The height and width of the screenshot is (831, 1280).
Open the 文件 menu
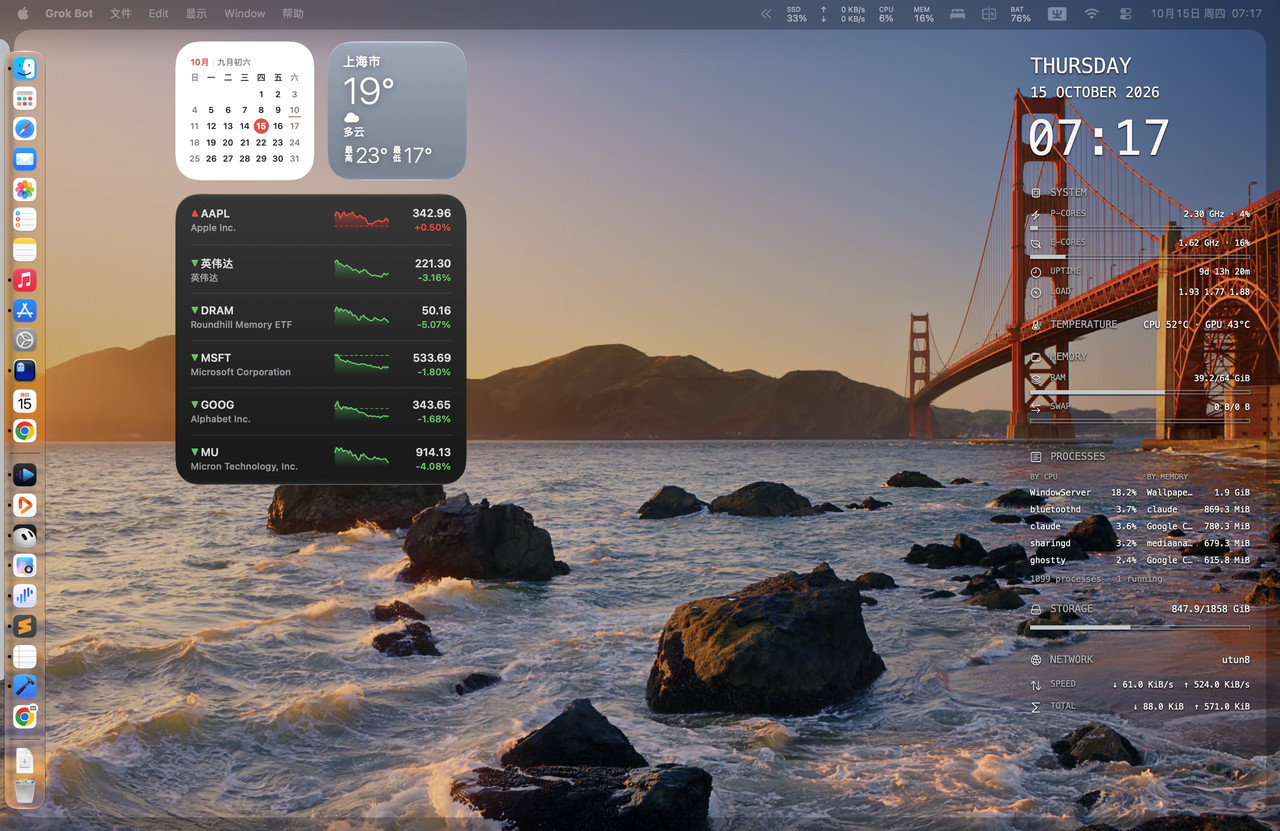click(120, 14)
